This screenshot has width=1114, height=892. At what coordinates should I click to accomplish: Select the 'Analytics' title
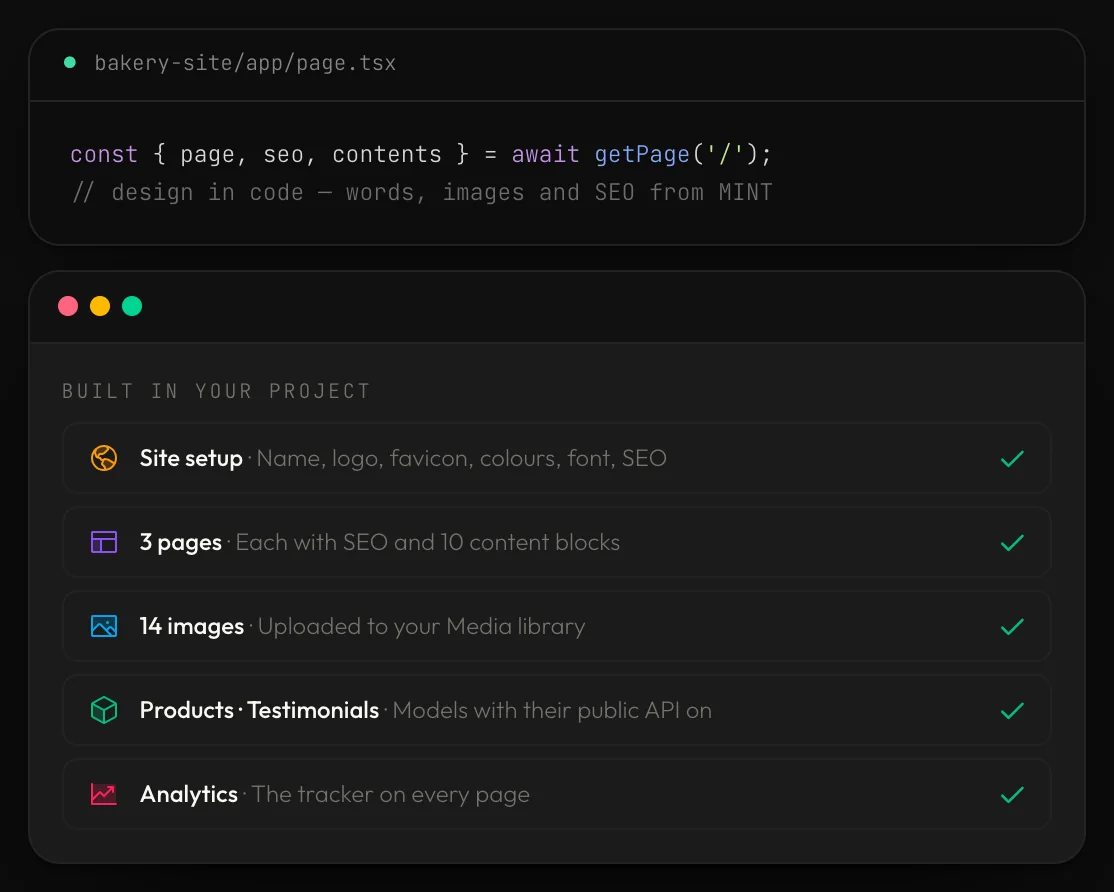click(188, 794)
